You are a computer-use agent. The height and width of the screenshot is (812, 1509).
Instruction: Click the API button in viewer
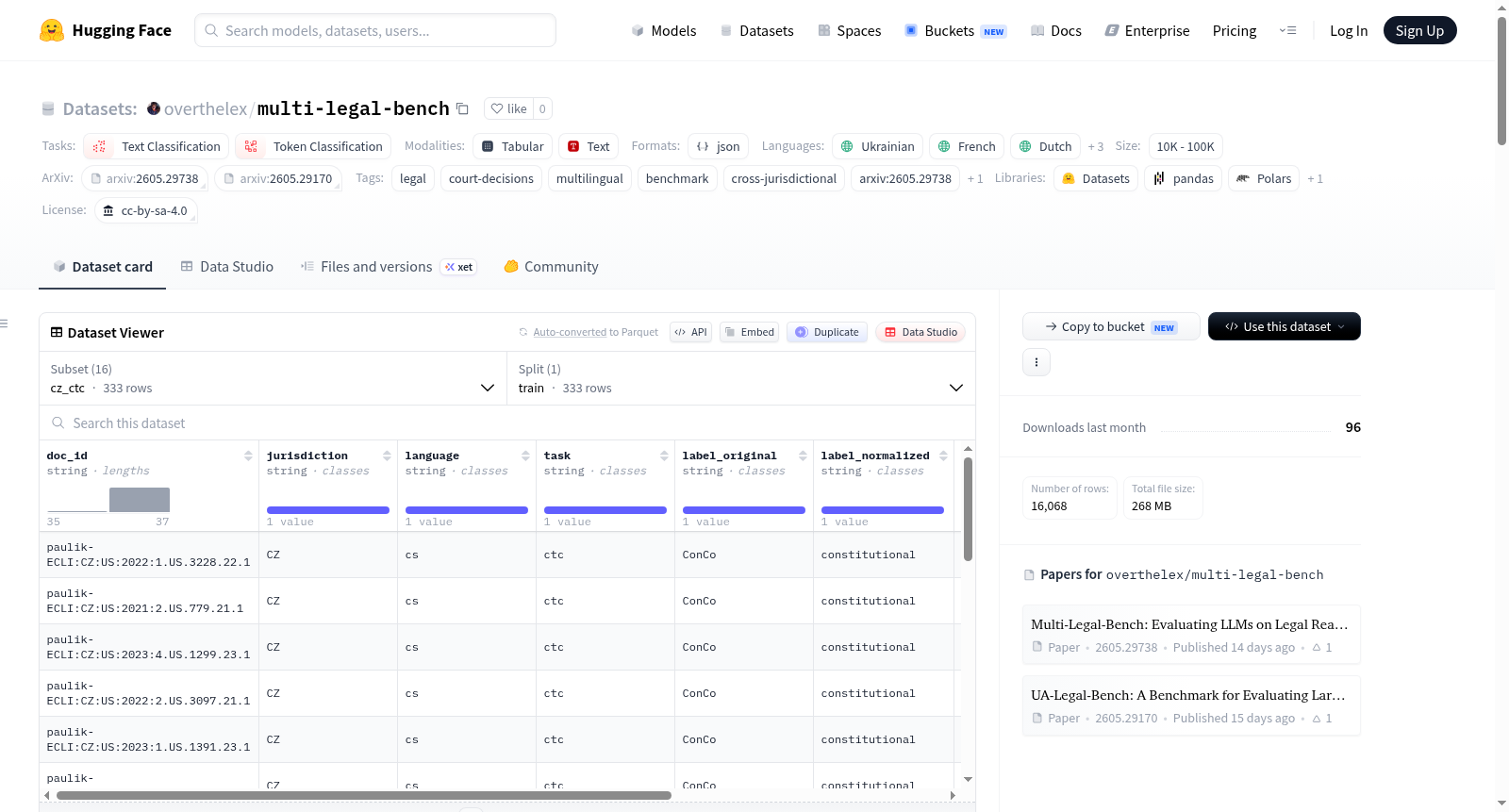tap(690, 332)
